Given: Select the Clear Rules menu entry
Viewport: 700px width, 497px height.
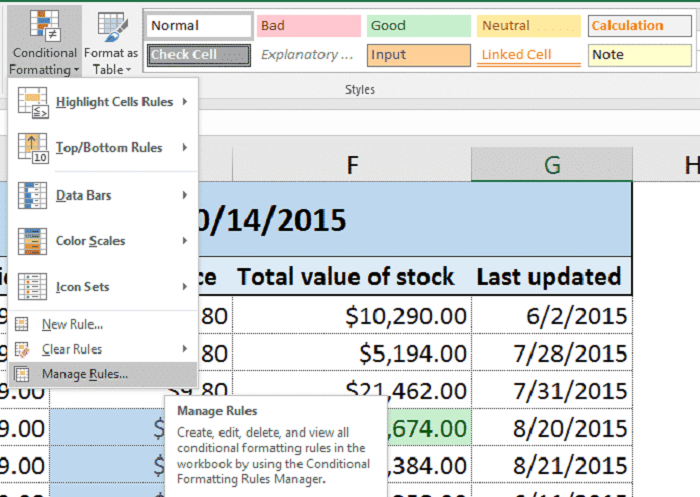Looking at the screenshot, I should (x=71, y=349).
